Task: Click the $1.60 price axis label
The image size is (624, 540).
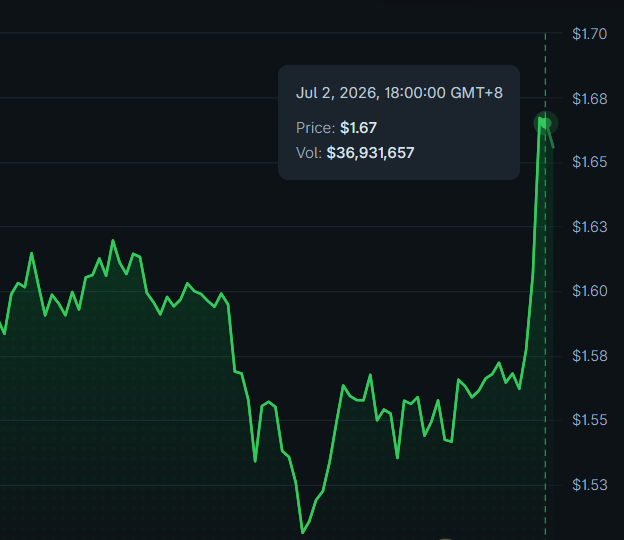Action: point(589,291)
